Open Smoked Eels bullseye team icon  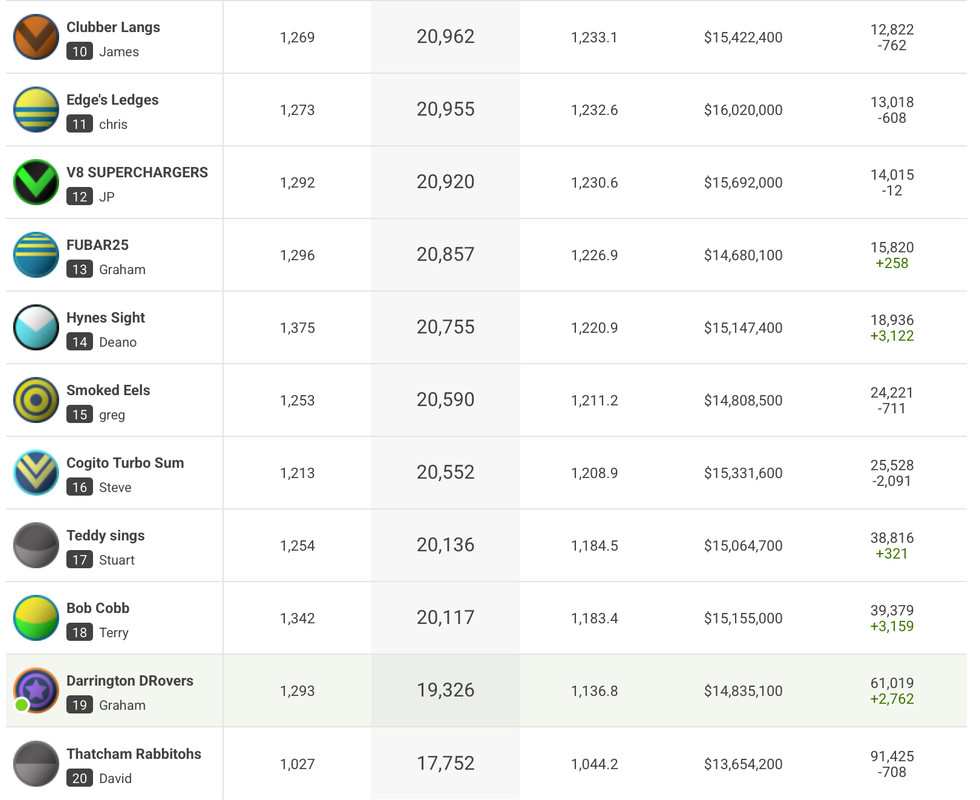(x=36, y=400)
